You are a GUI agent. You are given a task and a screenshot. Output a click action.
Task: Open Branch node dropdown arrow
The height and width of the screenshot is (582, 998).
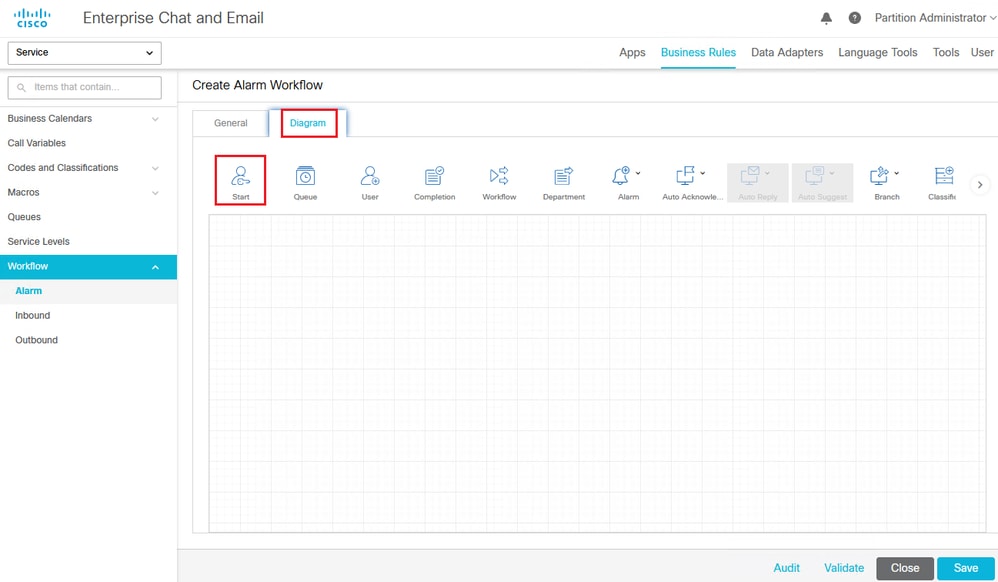coord(897,173)
